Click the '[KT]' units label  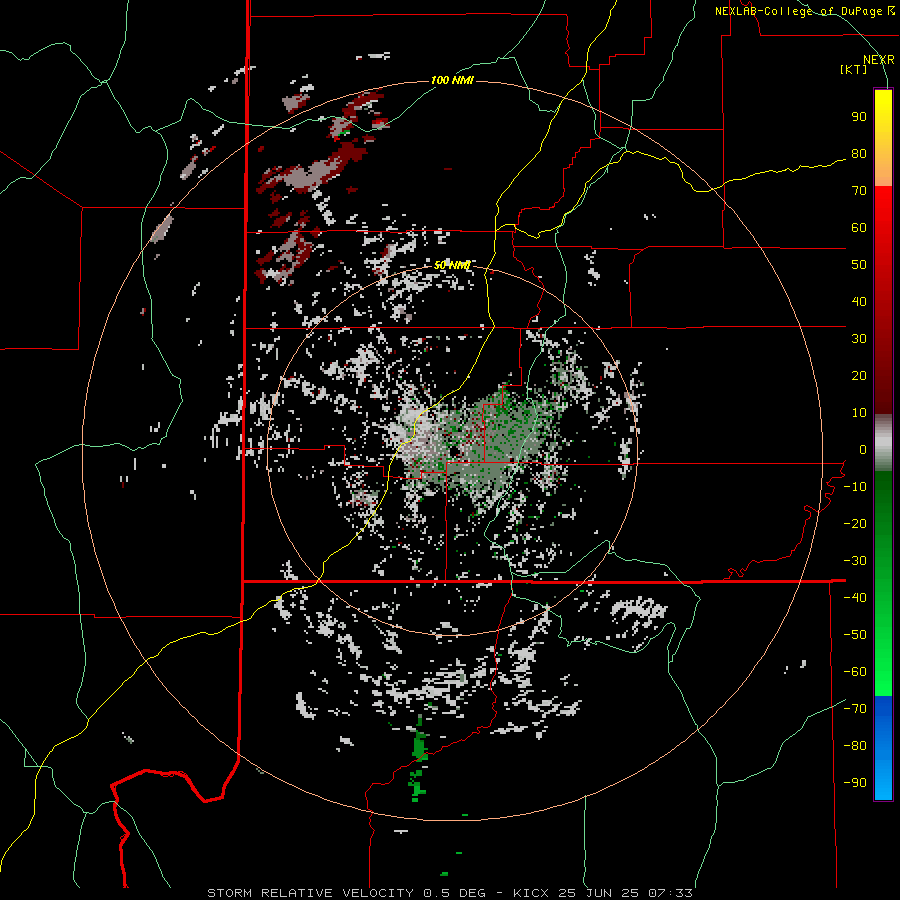(x=853, y=69)
